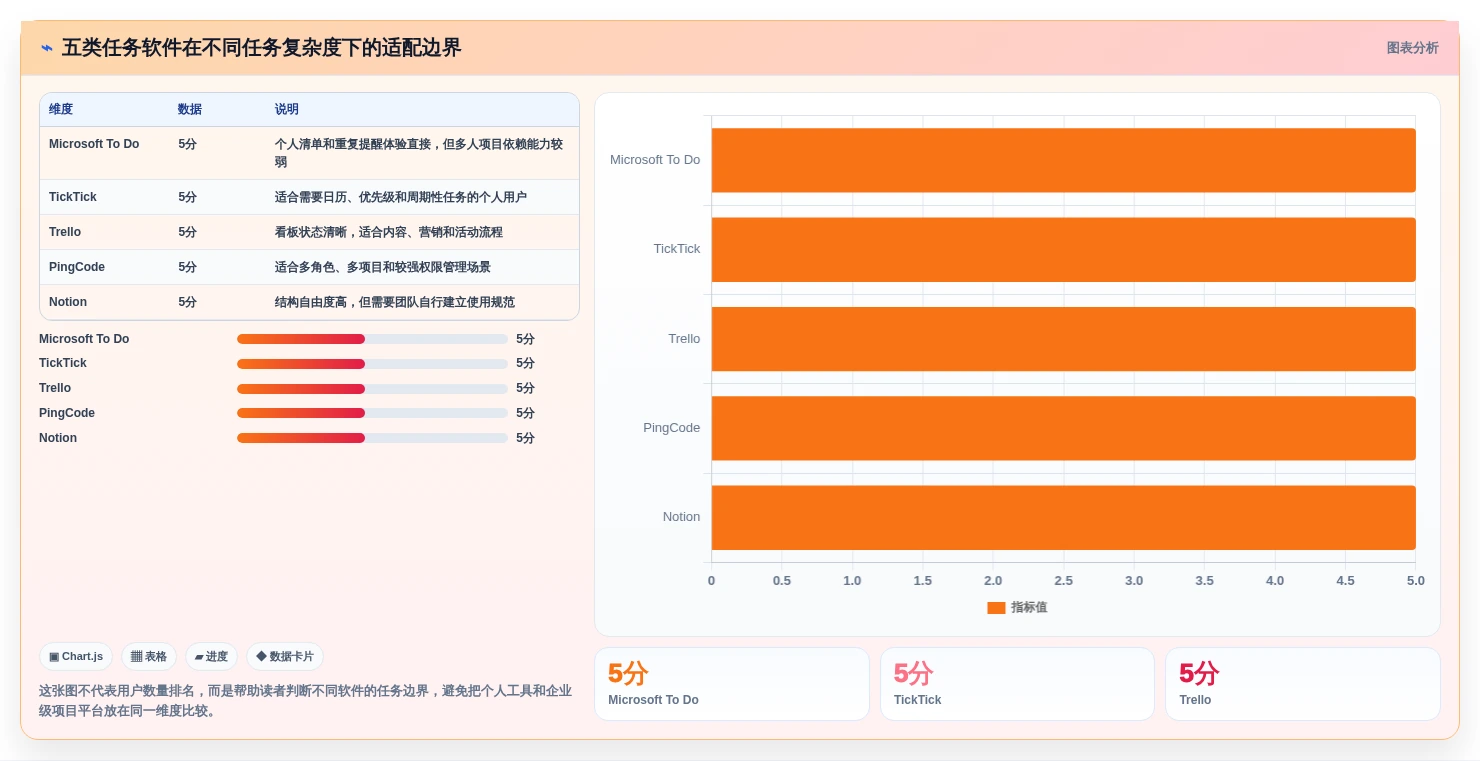Click the 说明 column header
Screen dimensions: 1480x761
[287, 109]
